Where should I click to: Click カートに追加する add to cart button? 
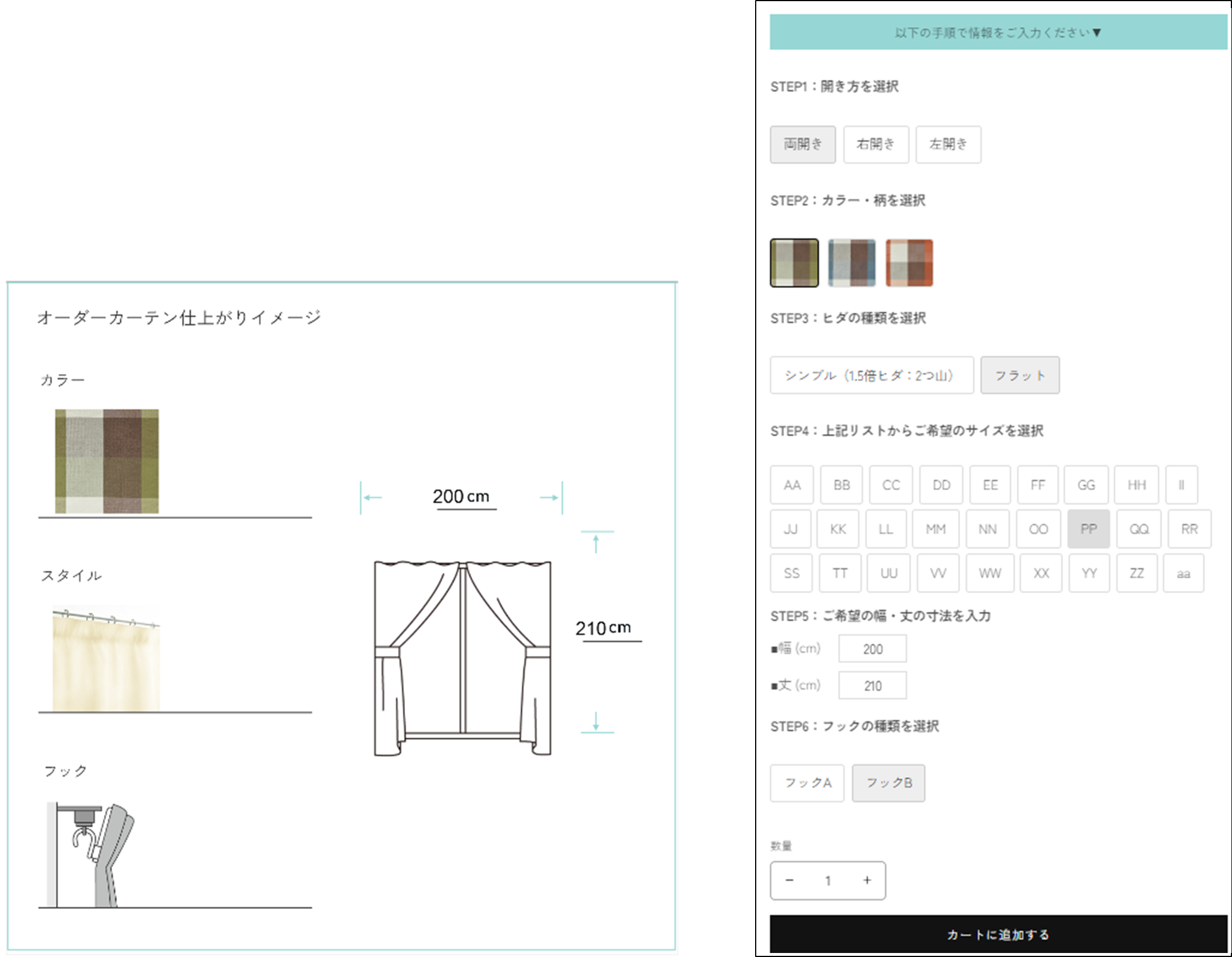coord(998,935)
